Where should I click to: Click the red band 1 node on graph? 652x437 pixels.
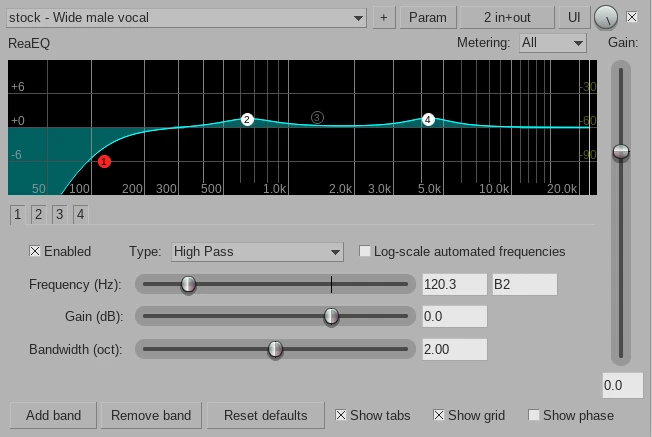click(x=104, y=161)
